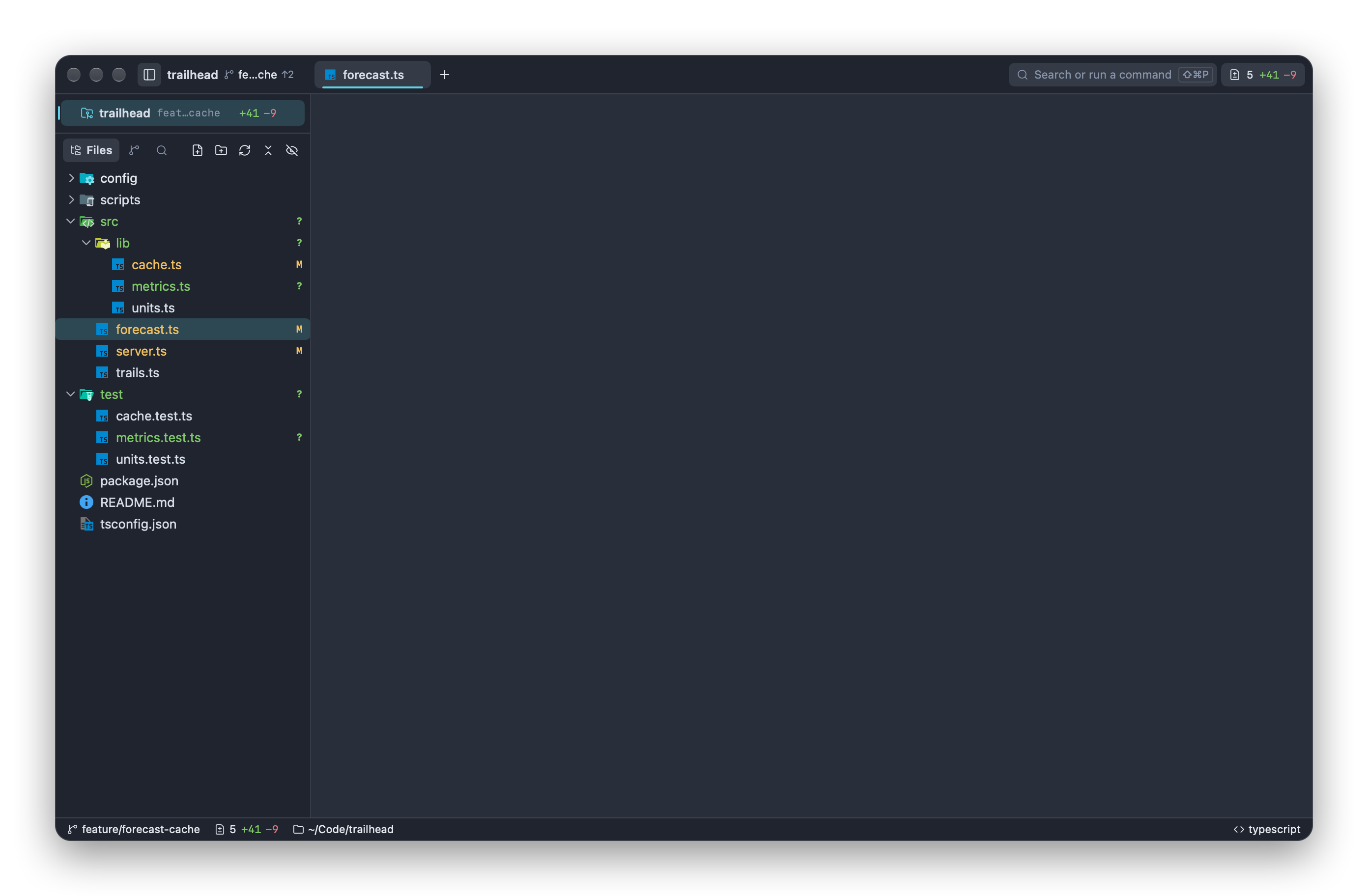Image resolution: width=1368 pixels, height=896 pixels.
Task: Open units.test.ts file
Action: point(183,459)
